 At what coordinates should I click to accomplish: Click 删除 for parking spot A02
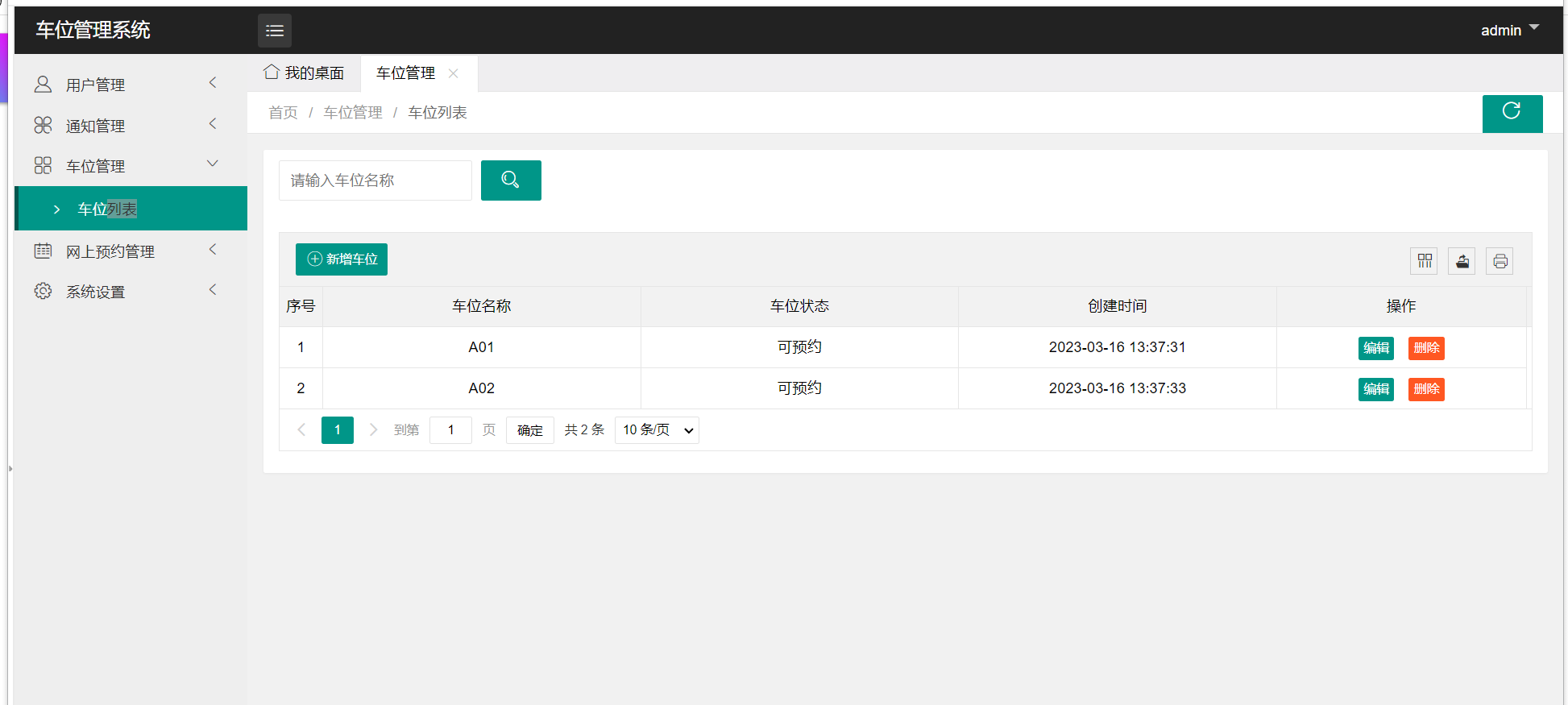coord(1425,389)
